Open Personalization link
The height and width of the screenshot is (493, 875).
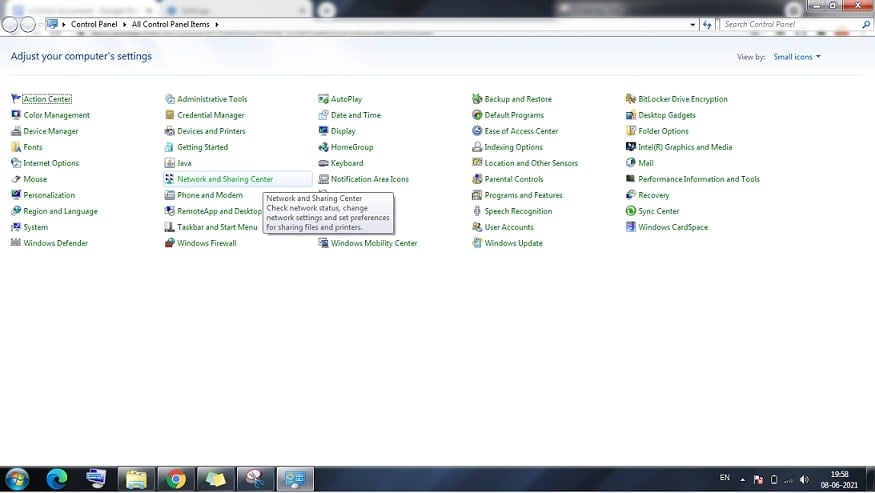coord(49,195)
